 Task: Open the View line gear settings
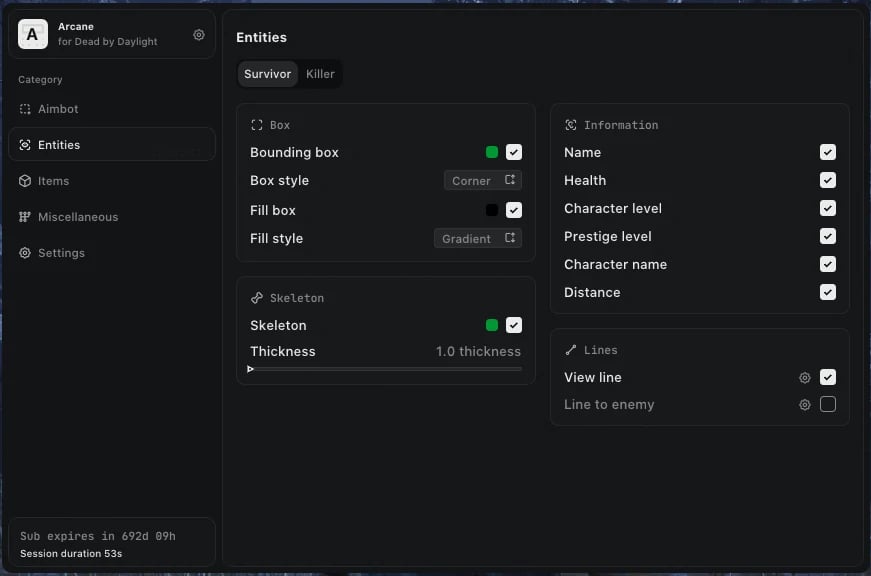(x=805, y=378)
